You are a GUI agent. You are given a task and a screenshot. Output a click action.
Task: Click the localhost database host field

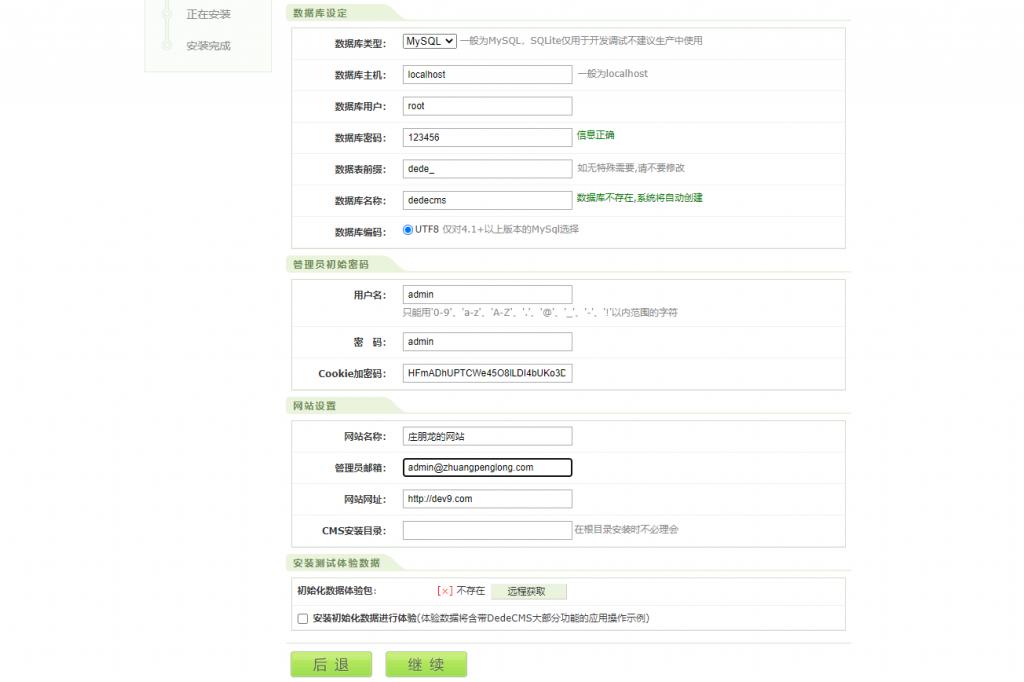[x=487, y=73]
